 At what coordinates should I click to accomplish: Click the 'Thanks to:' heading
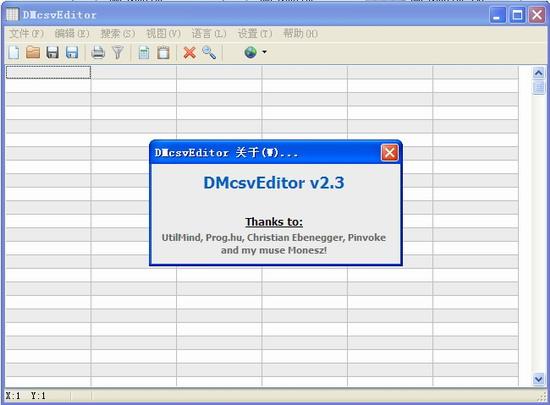pyautogui.click(x=274, y=222)
